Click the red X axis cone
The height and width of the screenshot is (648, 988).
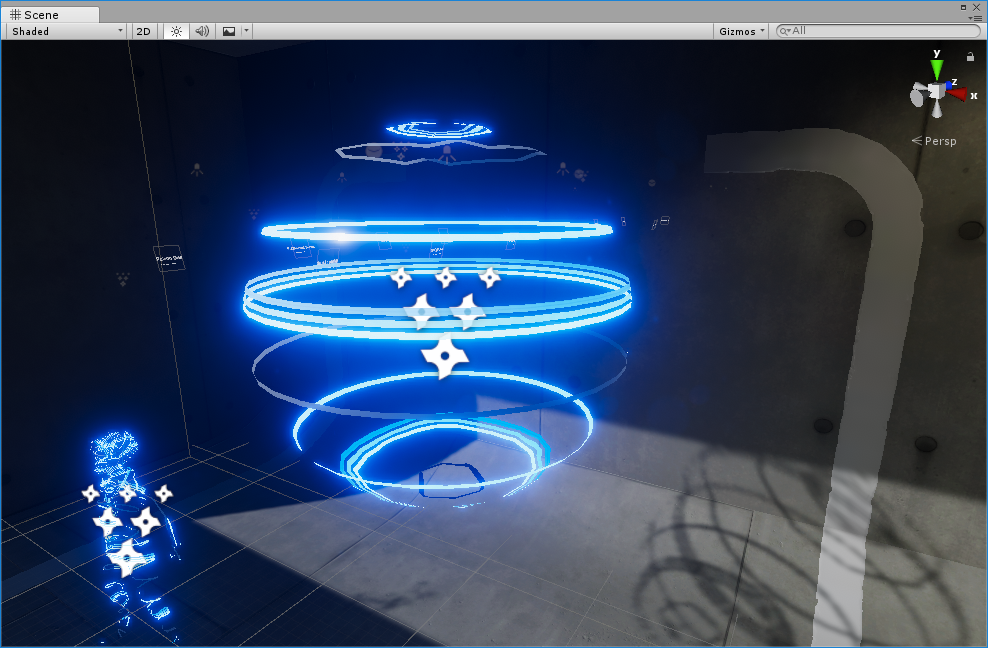(959, 94)
